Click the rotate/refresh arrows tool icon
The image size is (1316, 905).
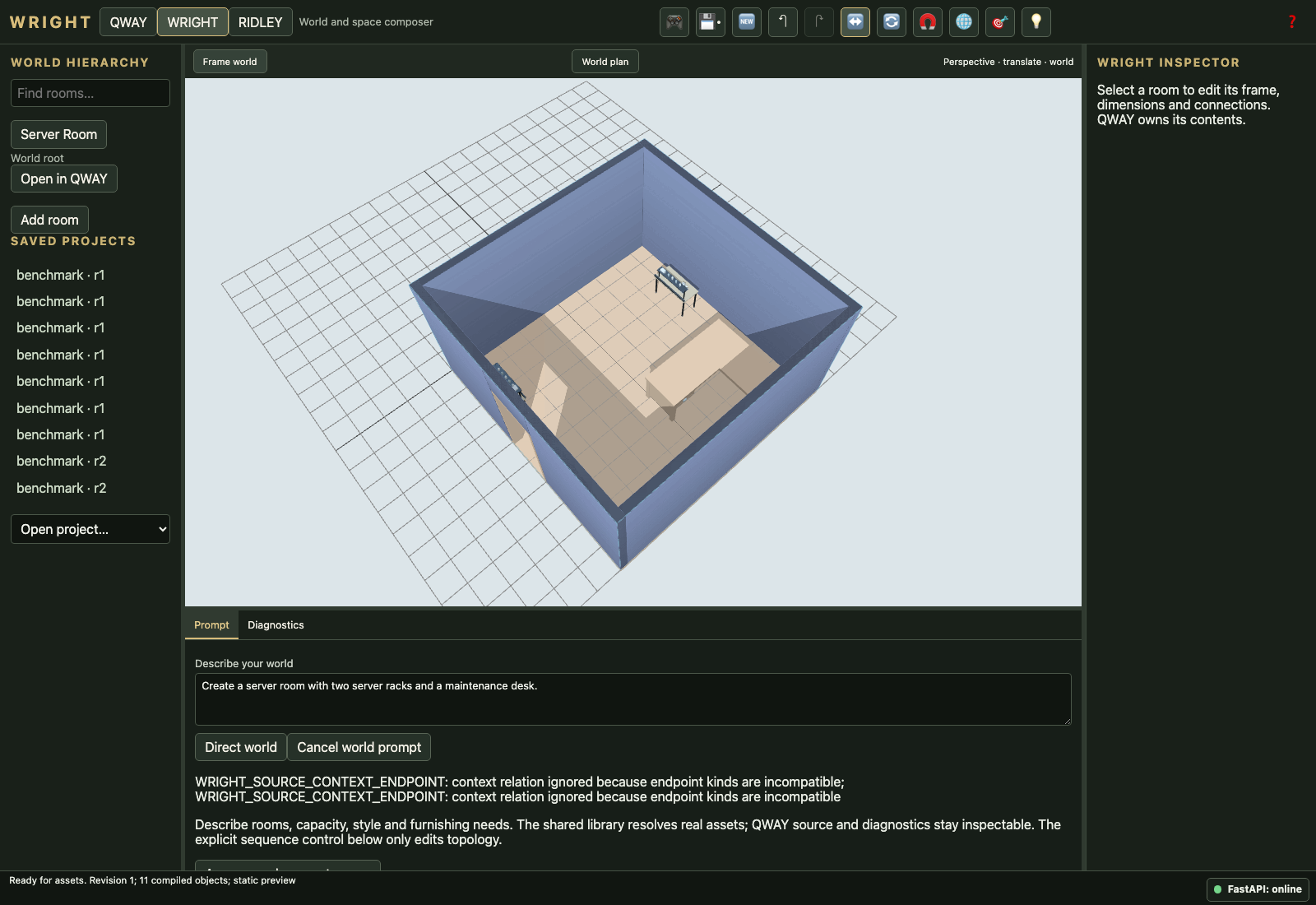pyautogui.click(x=892, y=22)
